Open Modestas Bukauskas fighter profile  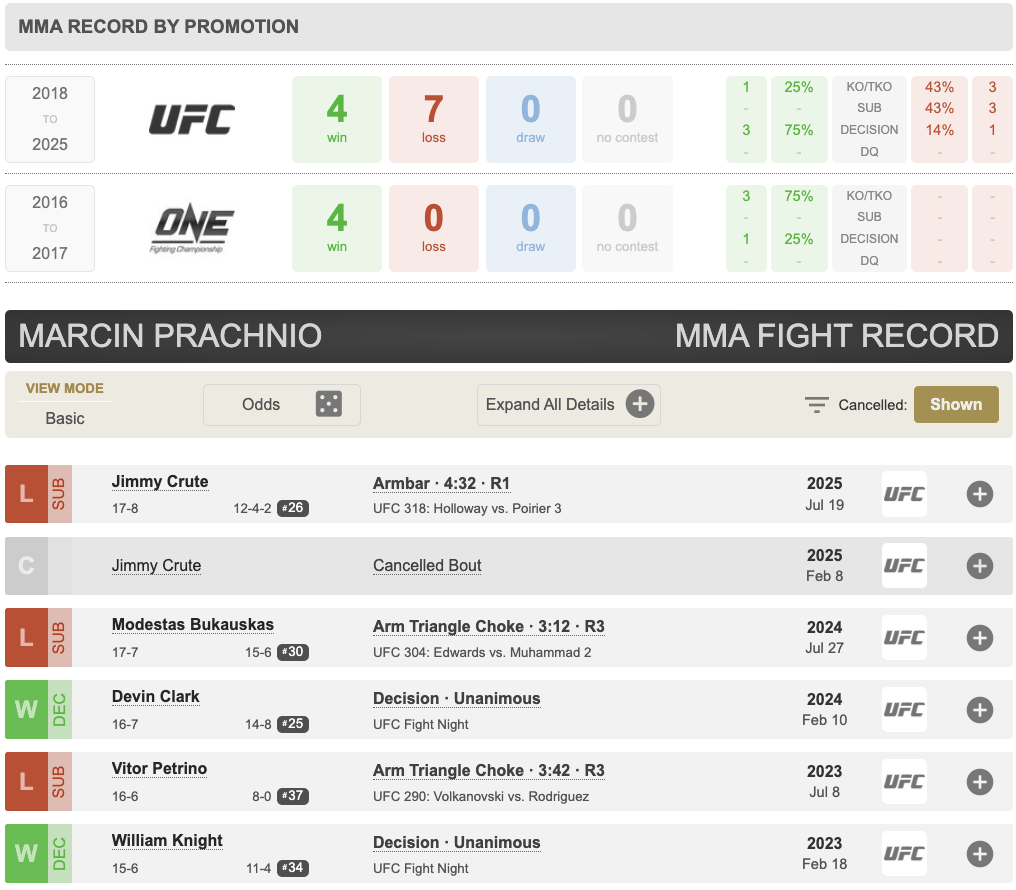[x=192, y=625]
